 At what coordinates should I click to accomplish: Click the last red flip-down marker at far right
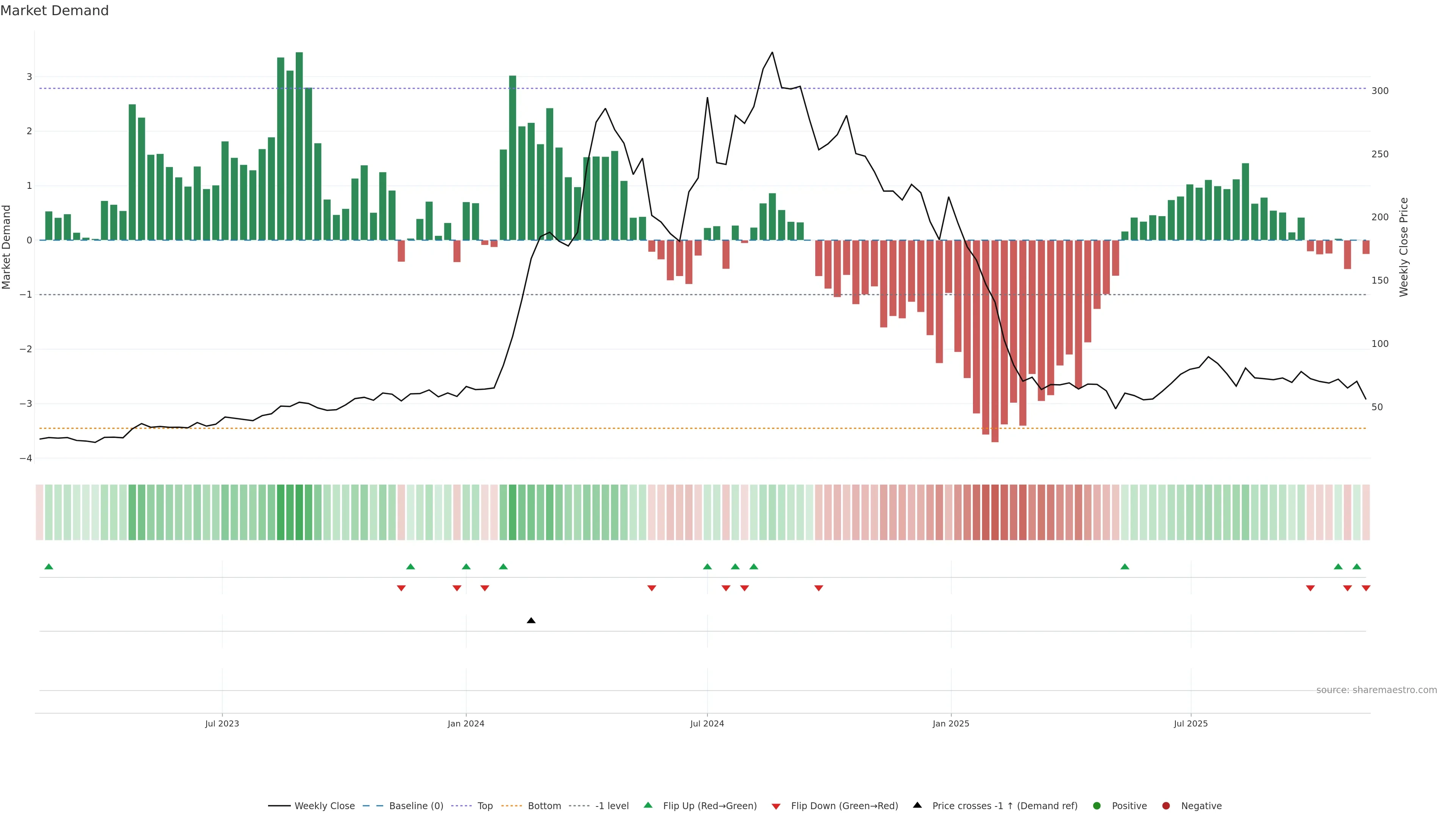1365,588
